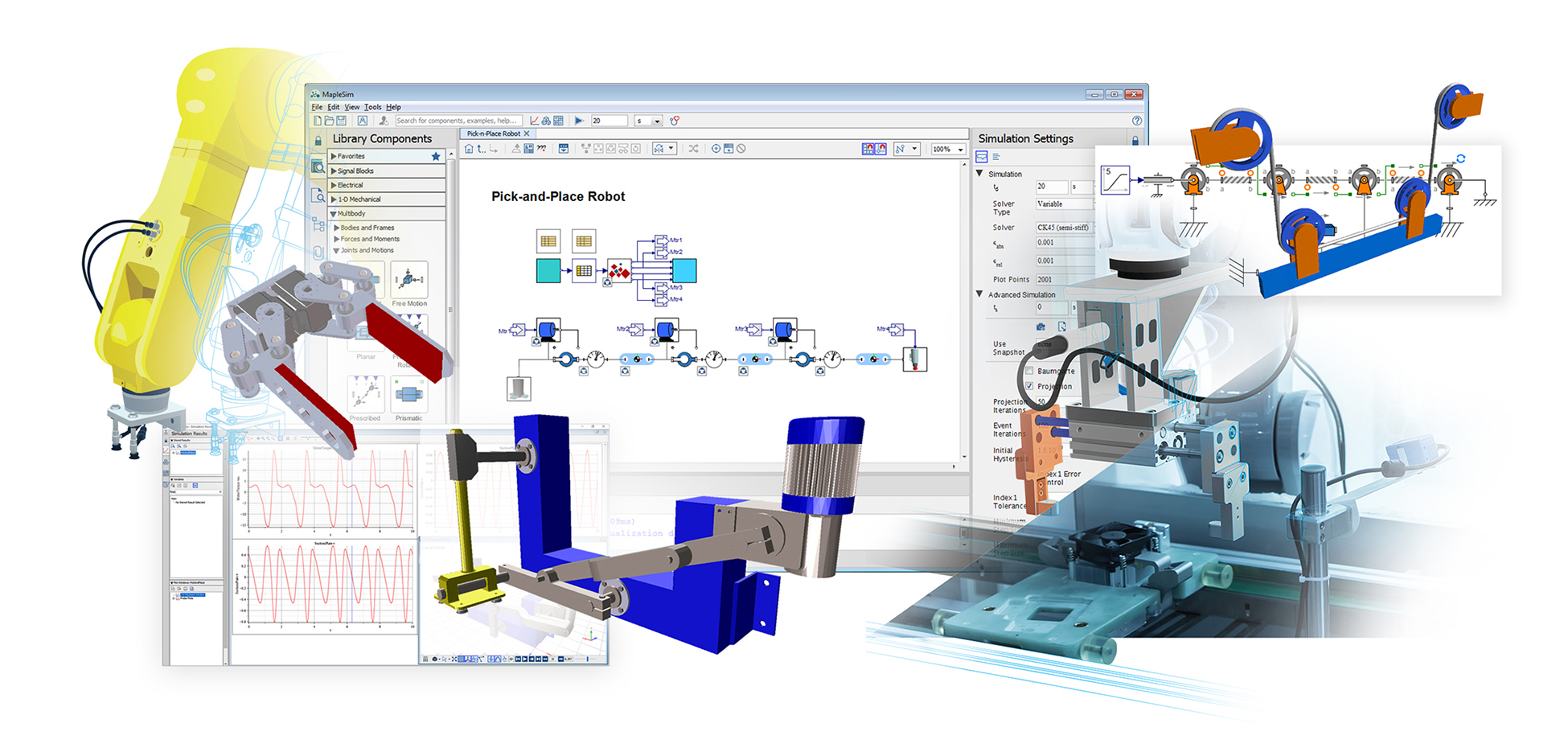Enable the Baumgarte checkbox
1568x748 pixels.
pos(1029,371)
